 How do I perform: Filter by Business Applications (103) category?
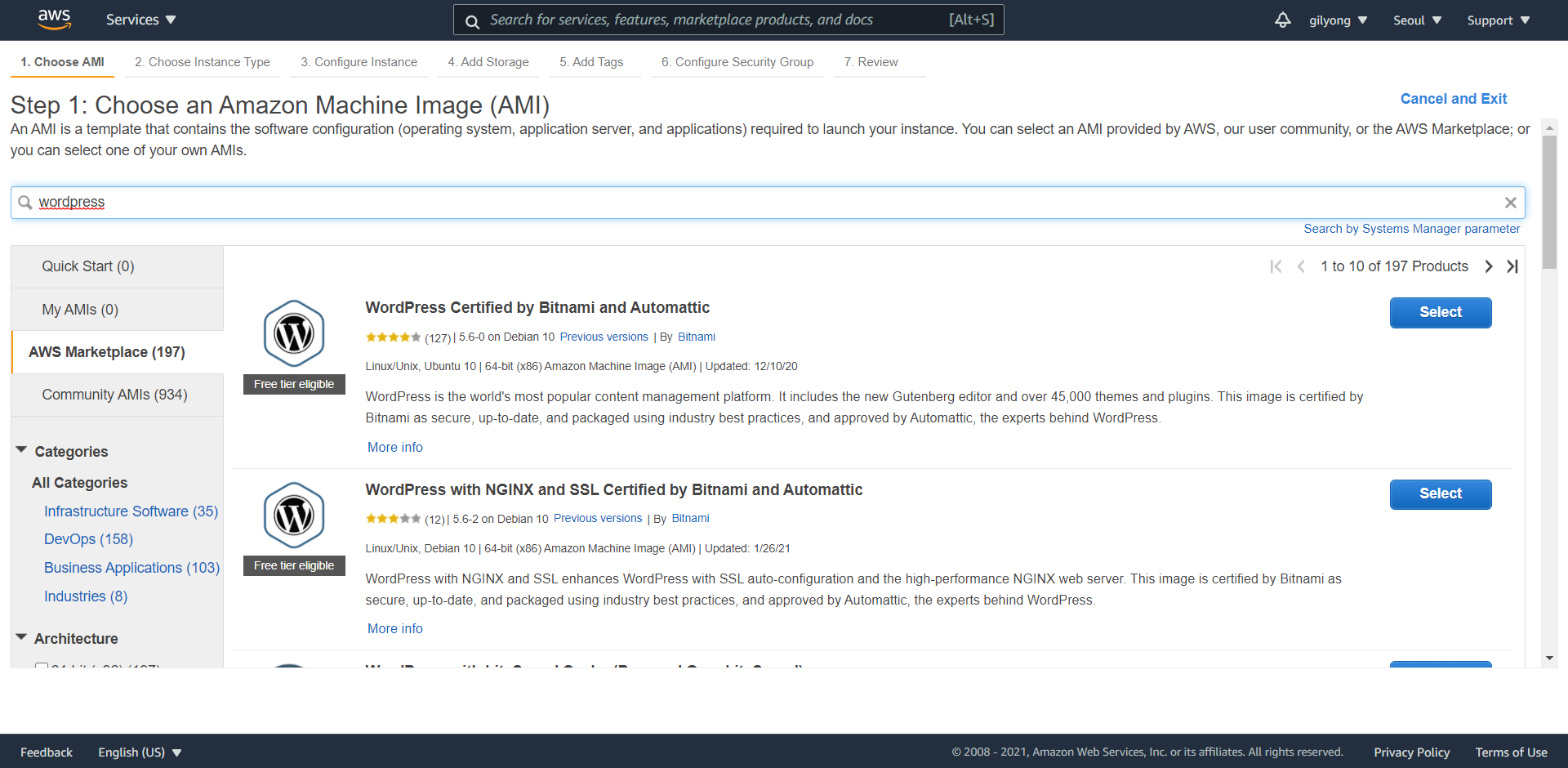coord(131,568)
